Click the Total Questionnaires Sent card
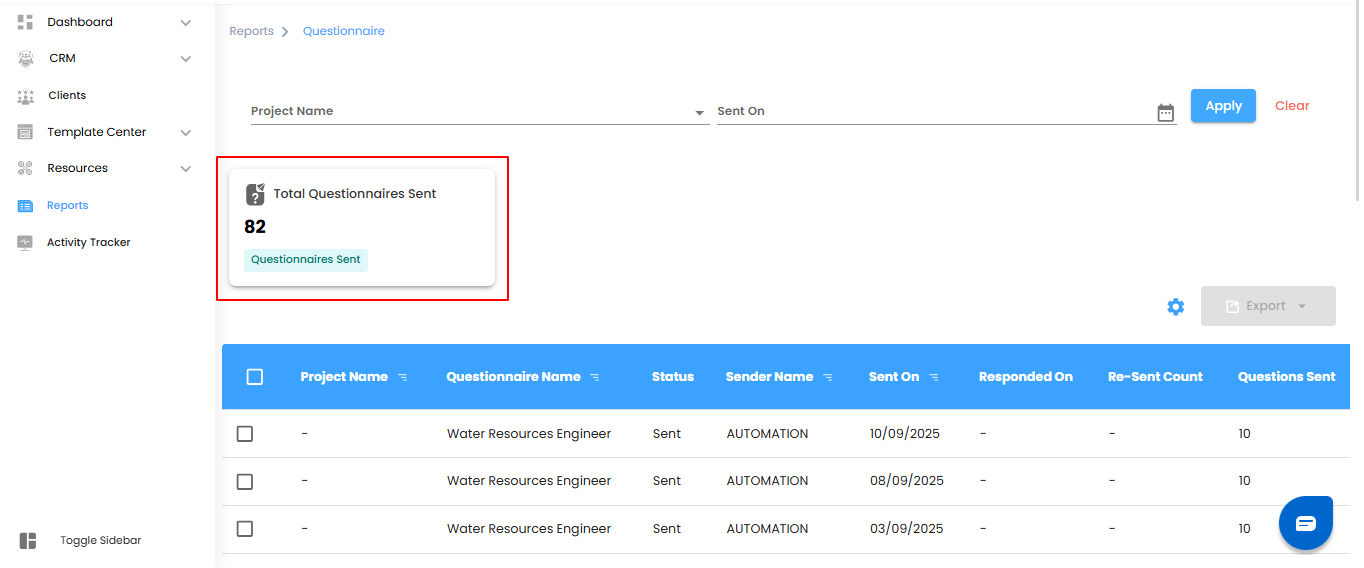This screenshot has width=1364, height=568. coord(362,227)
